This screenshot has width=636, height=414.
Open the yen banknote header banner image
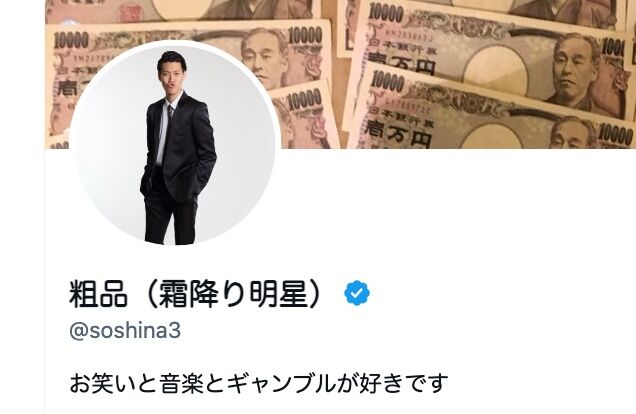tap(340, 74)
